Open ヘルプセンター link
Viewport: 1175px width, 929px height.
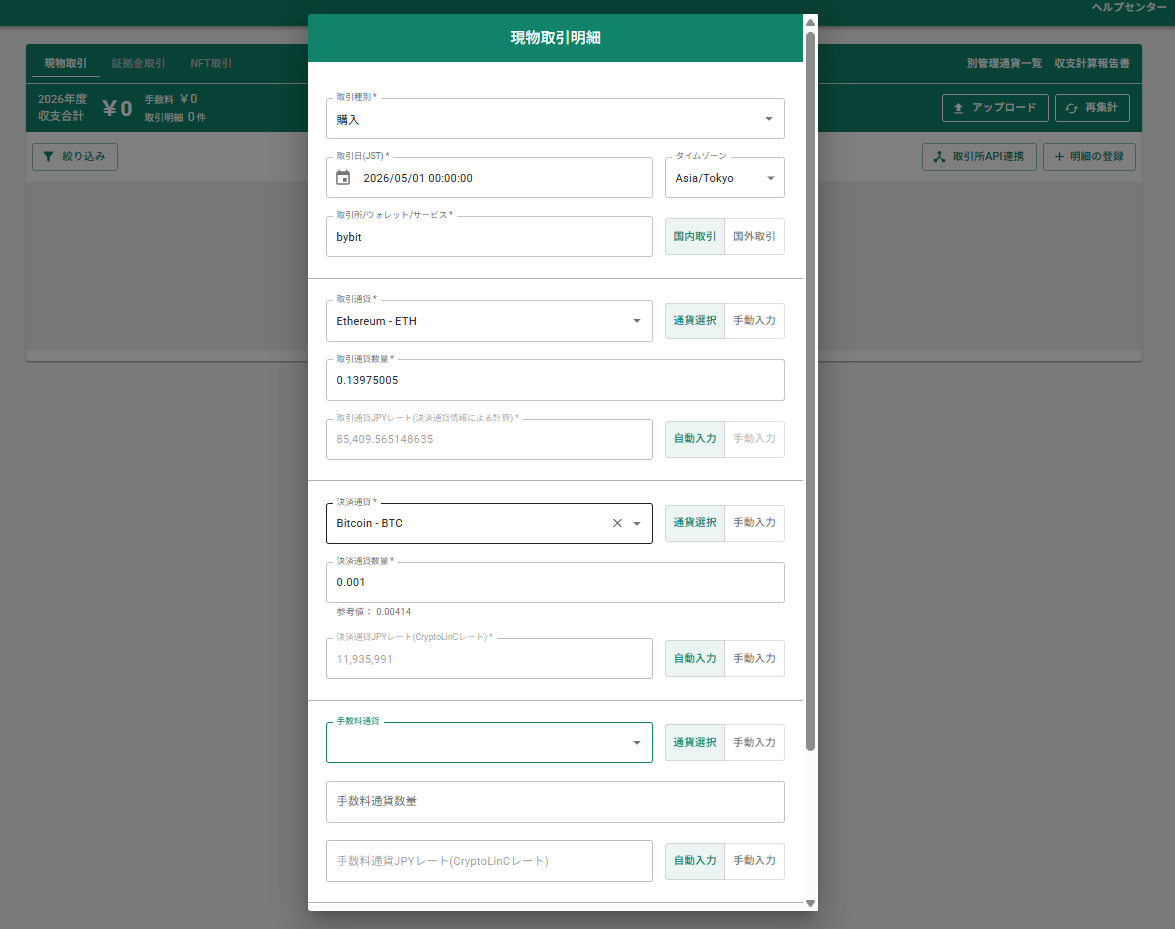(1129, 7)
